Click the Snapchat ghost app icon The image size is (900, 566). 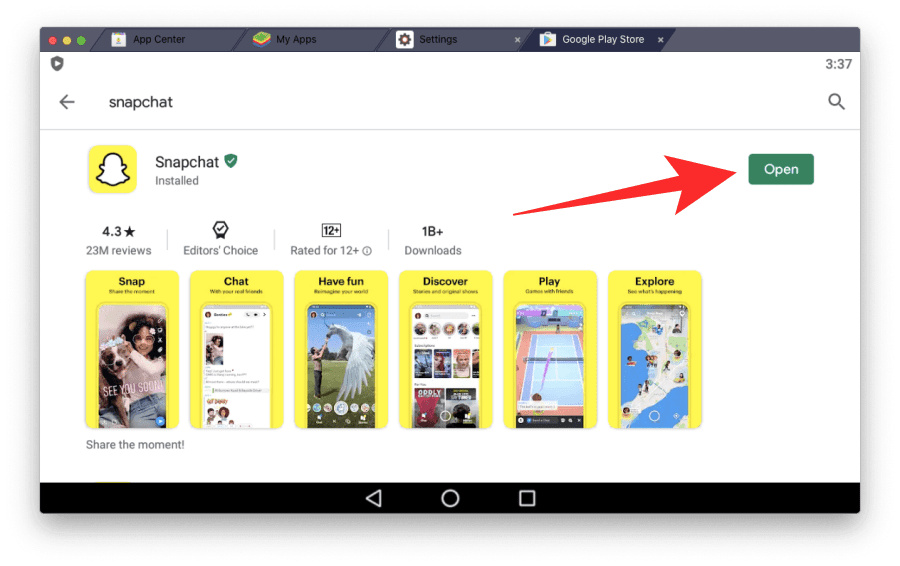coord(112,169)
